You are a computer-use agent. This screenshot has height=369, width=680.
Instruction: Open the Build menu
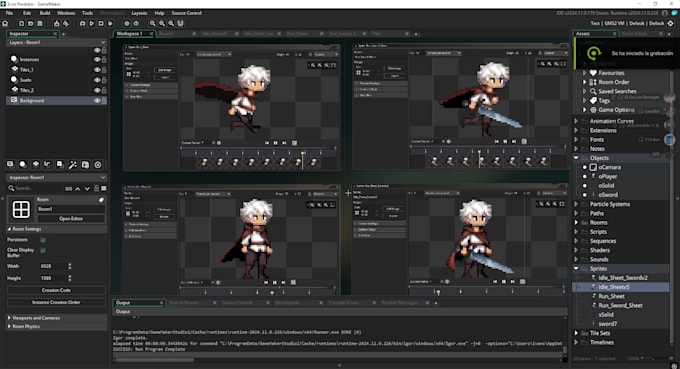45,13
